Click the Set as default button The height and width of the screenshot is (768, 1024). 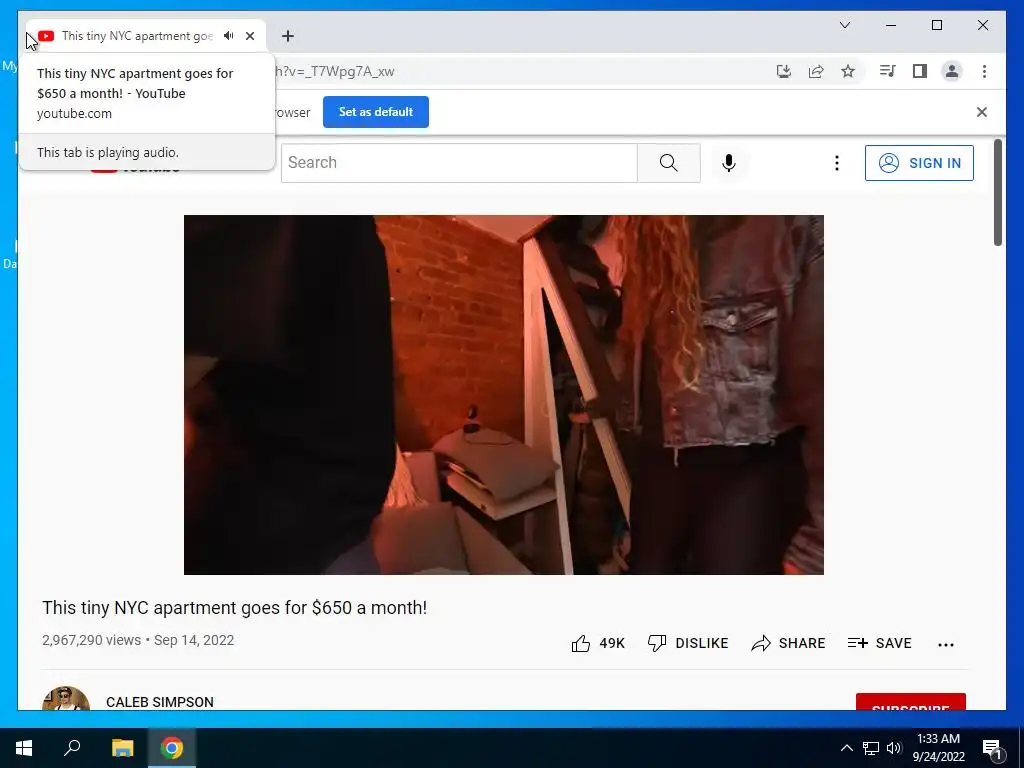coord(376,112)
